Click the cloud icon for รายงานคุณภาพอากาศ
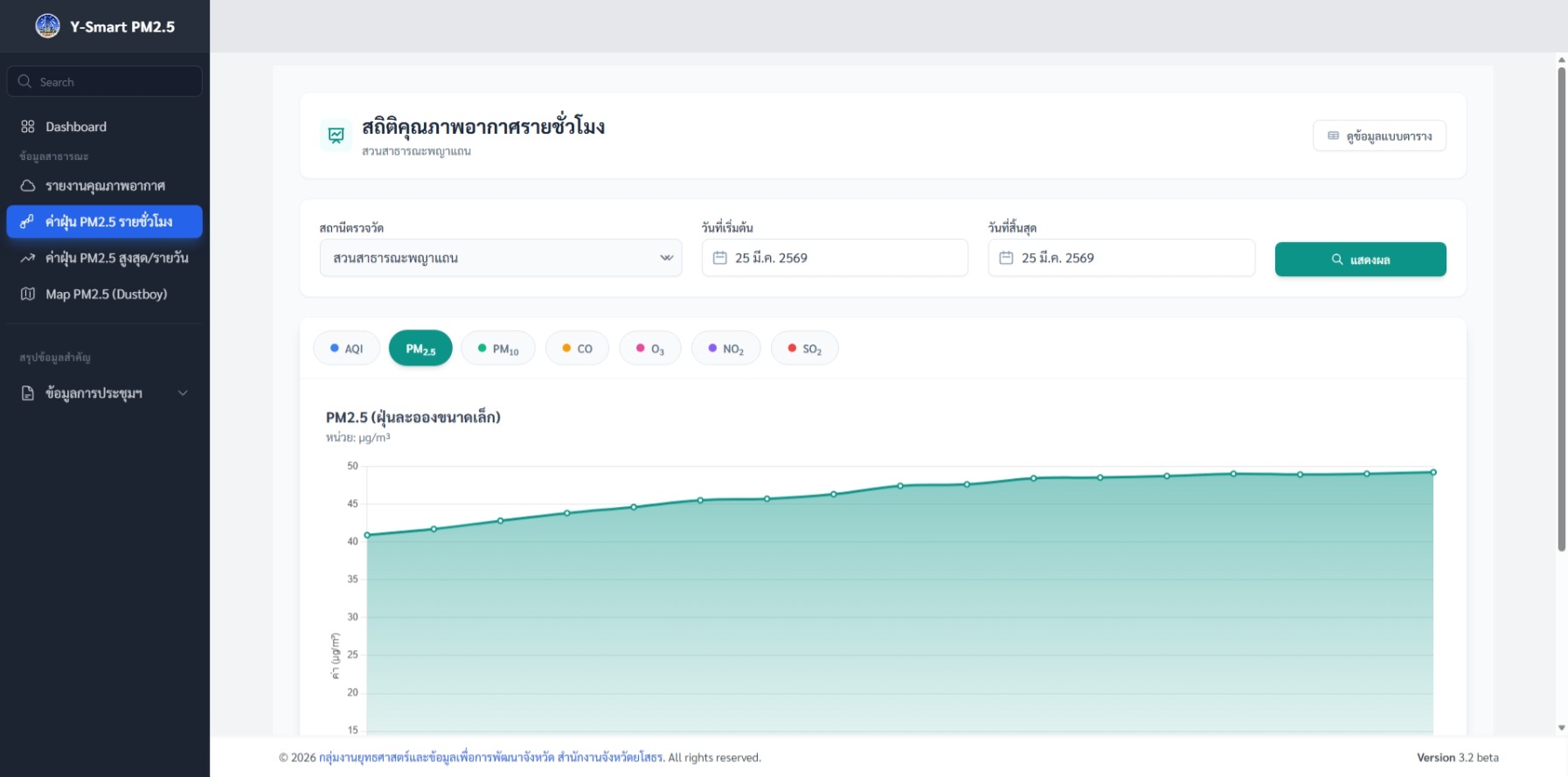This screenshot has height=777, width=1568. (x=28, y=186)
